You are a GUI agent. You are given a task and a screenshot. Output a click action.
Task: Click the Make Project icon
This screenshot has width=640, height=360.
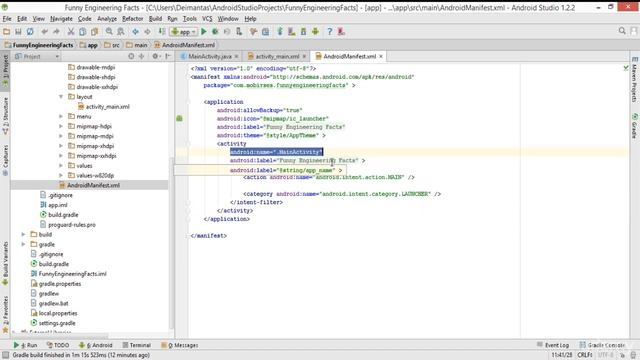[162, 31]
